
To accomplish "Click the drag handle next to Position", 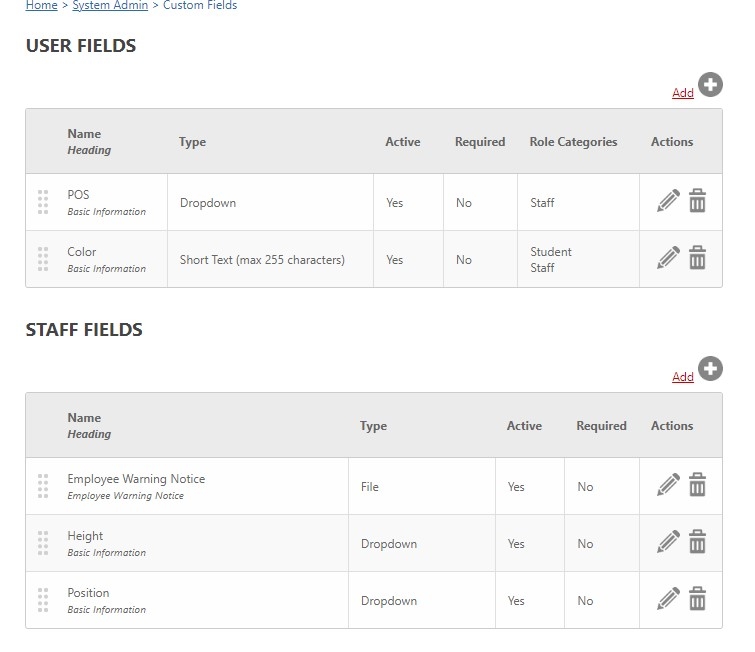I will (43, 600).
